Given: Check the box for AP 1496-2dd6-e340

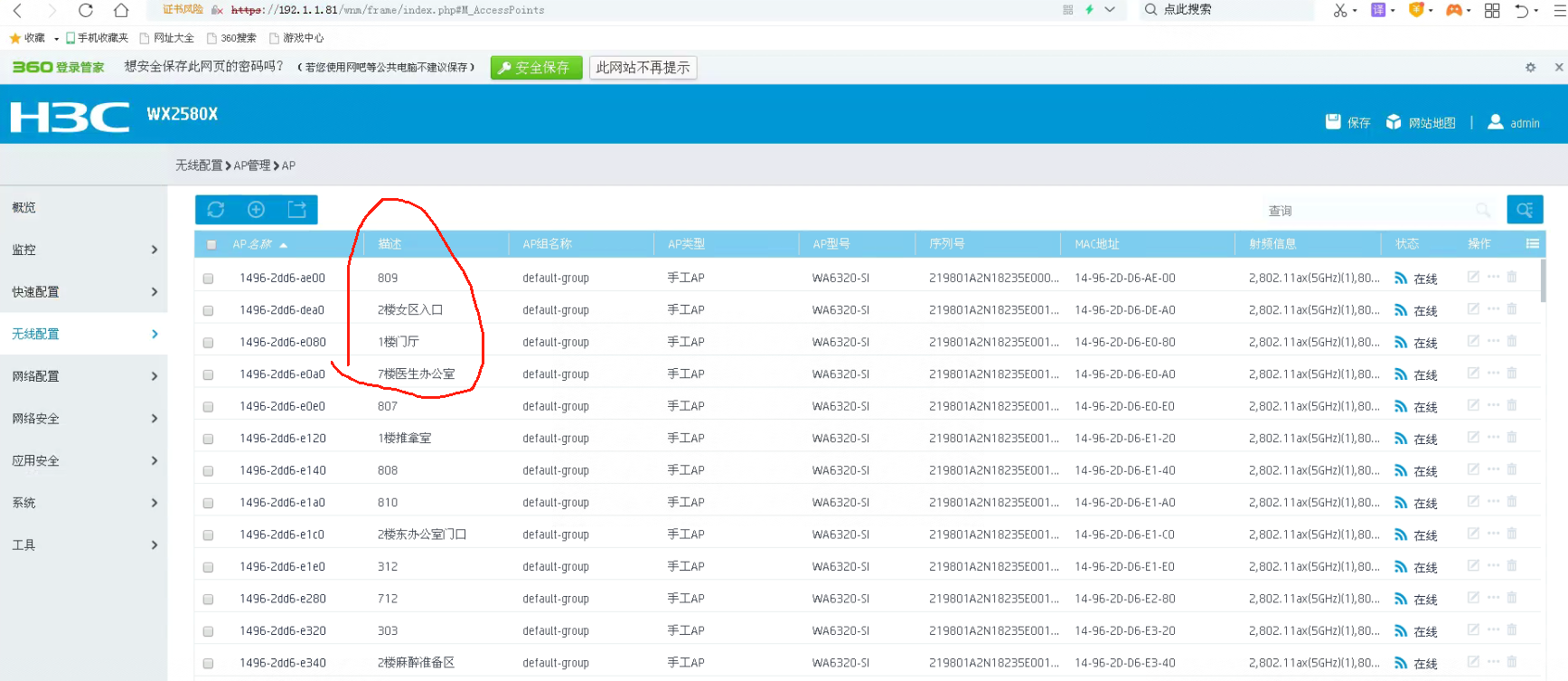Looking at the screenshot, I should pos(208,664).
